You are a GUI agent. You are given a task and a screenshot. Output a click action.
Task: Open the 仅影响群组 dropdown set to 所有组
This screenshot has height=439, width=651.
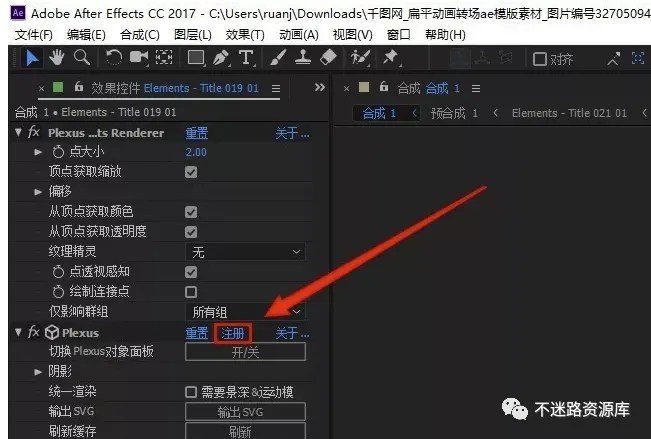point(245,312)
